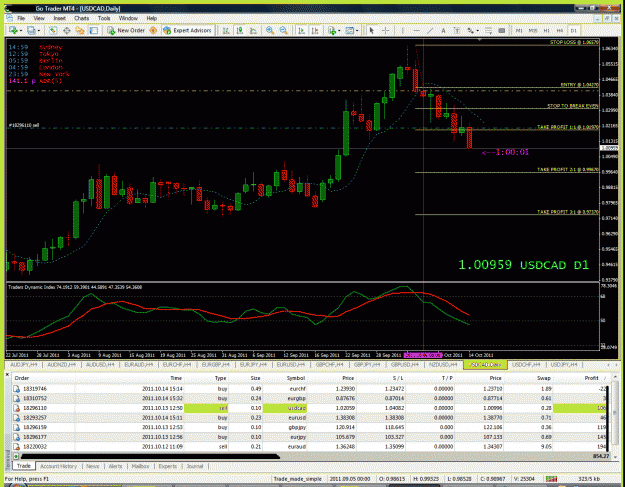
Task: Switch to the H4 timeframe
Action: pos(560,30)
